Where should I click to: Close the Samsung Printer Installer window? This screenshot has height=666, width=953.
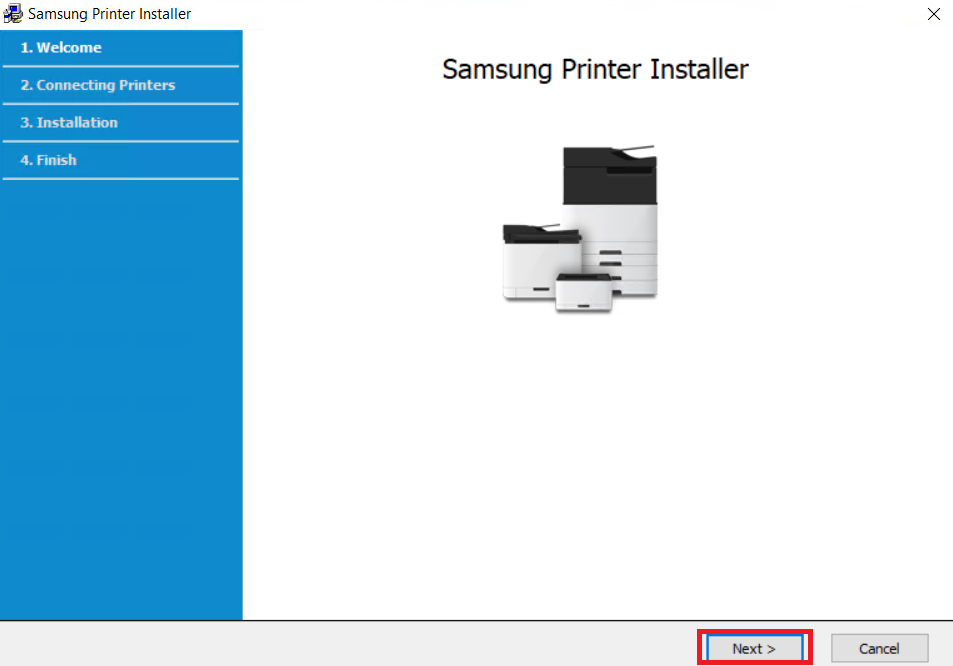pos(933,14)
